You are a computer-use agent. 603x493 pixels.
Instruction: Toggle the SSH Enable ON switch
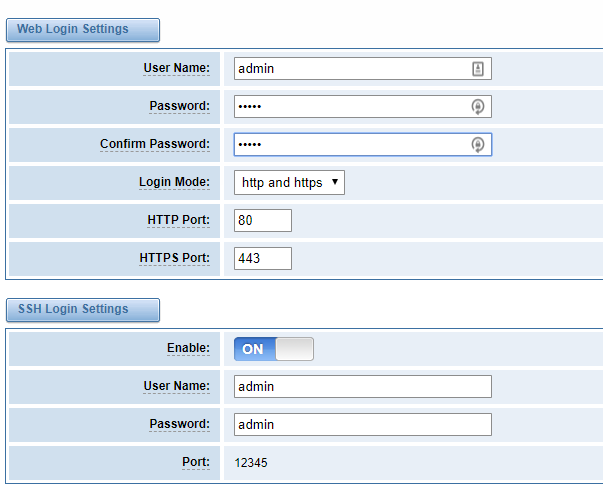click(274, 349)
